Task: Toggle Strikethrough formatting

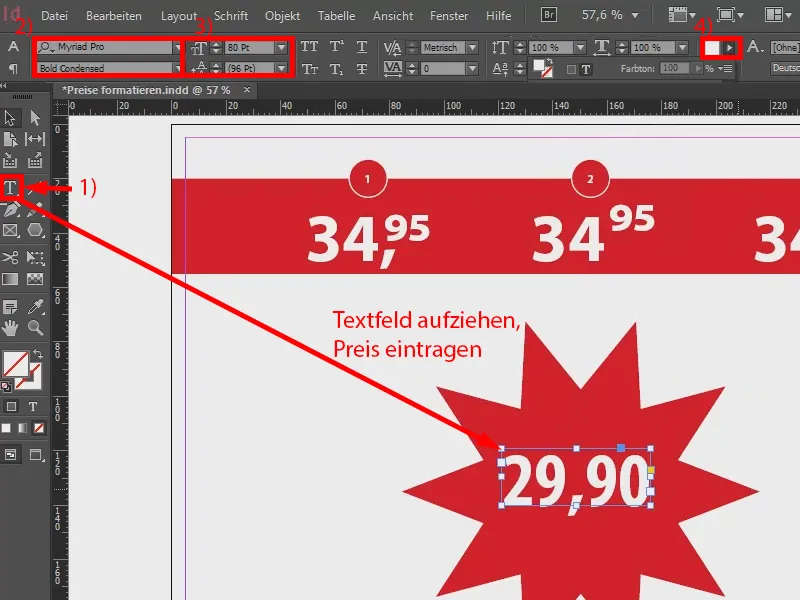Action: pyautogui.click(x=362, y=68)
